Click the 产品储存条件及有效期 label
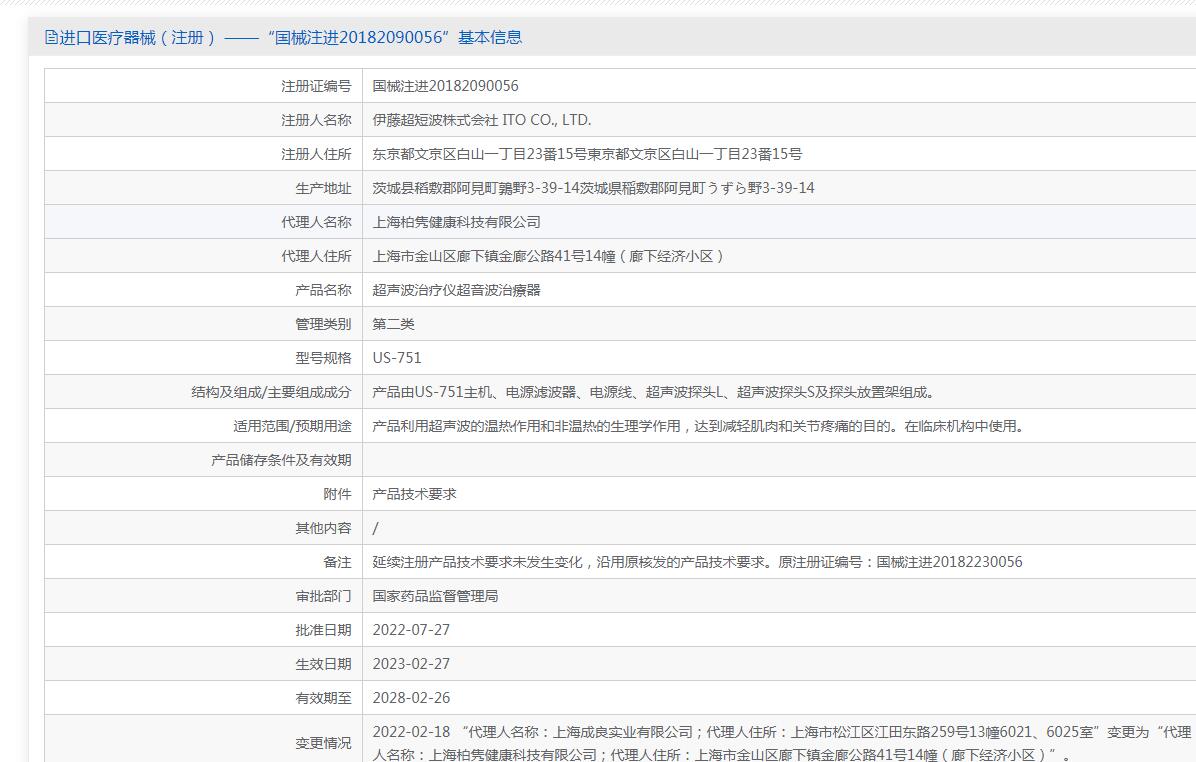The width and height of the screenshot is (1196, 762). (x=281, y=461)
